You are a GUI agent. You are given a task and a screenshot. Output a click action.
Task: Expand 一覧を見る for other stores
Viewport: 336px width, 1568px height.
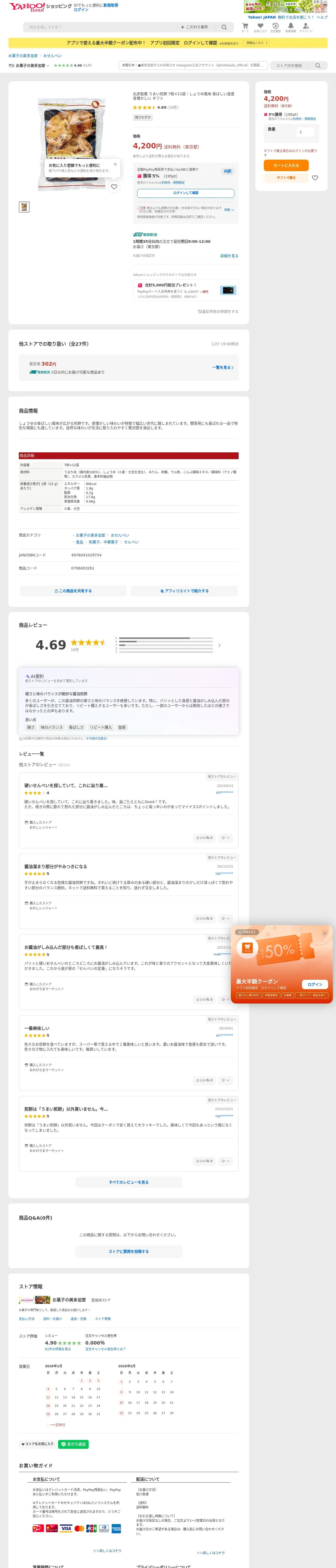click(223, 368)
